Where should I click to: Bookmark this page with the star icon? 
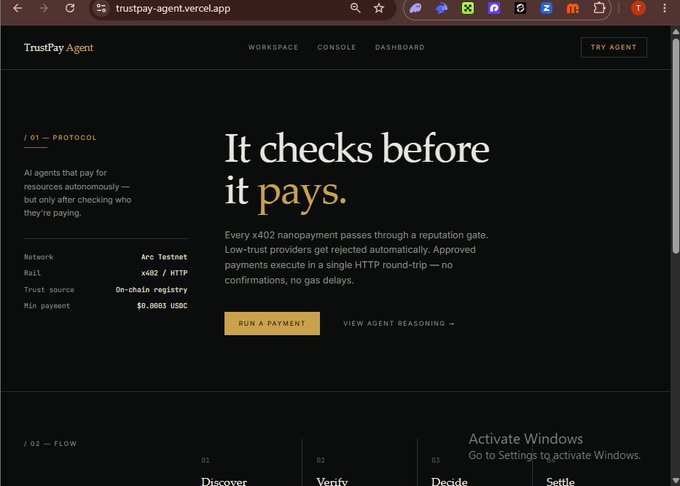[x=379, y=8]
